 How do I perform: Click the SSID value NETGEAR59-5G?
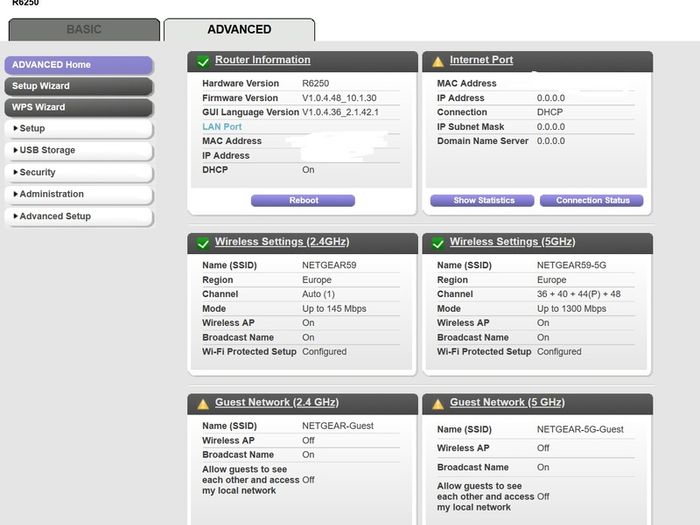tap(571, 265)
